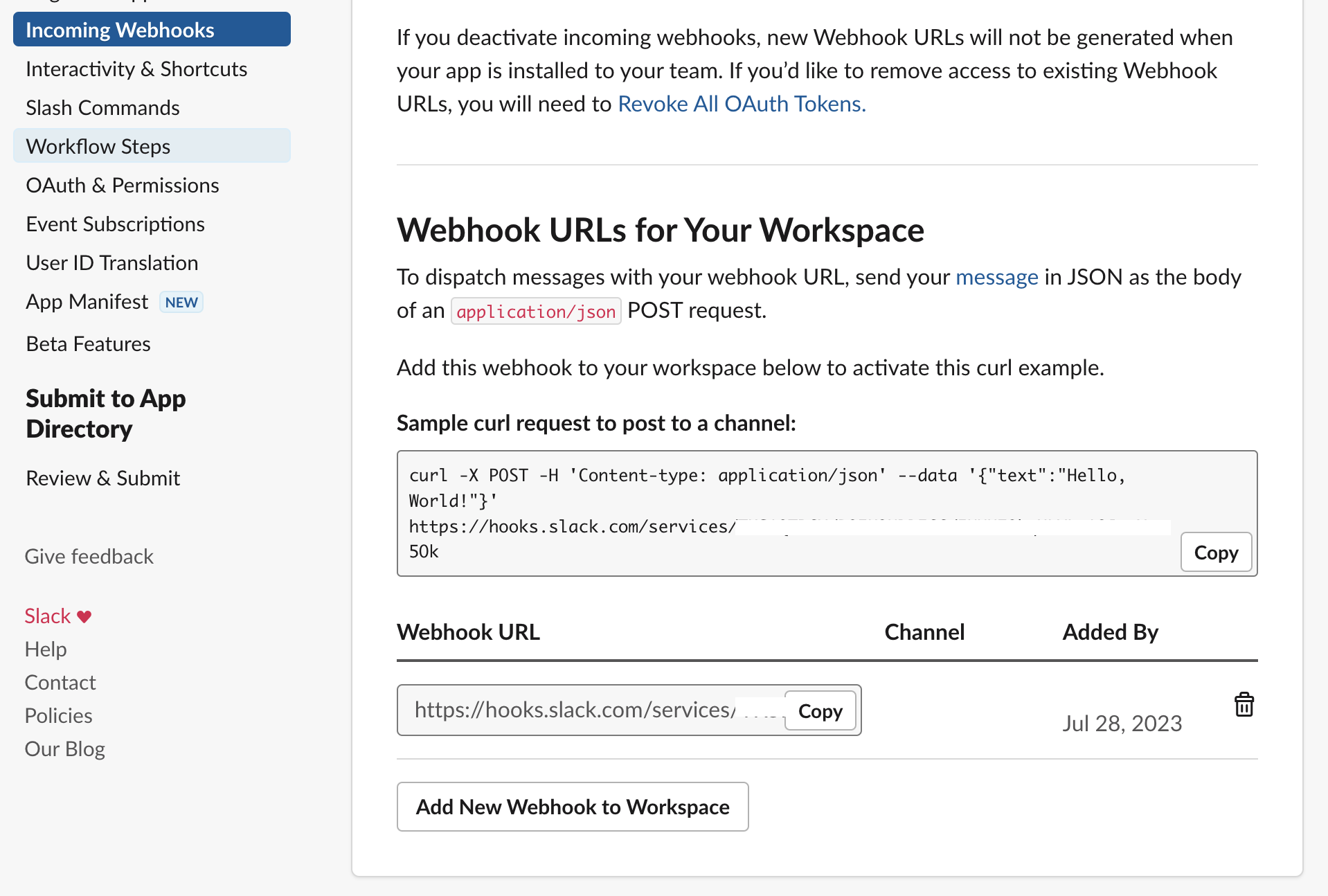This screenshot has height=896, width=1328.
Task: Click the Jul 28, 2023 date
Action: [1122, 724]
